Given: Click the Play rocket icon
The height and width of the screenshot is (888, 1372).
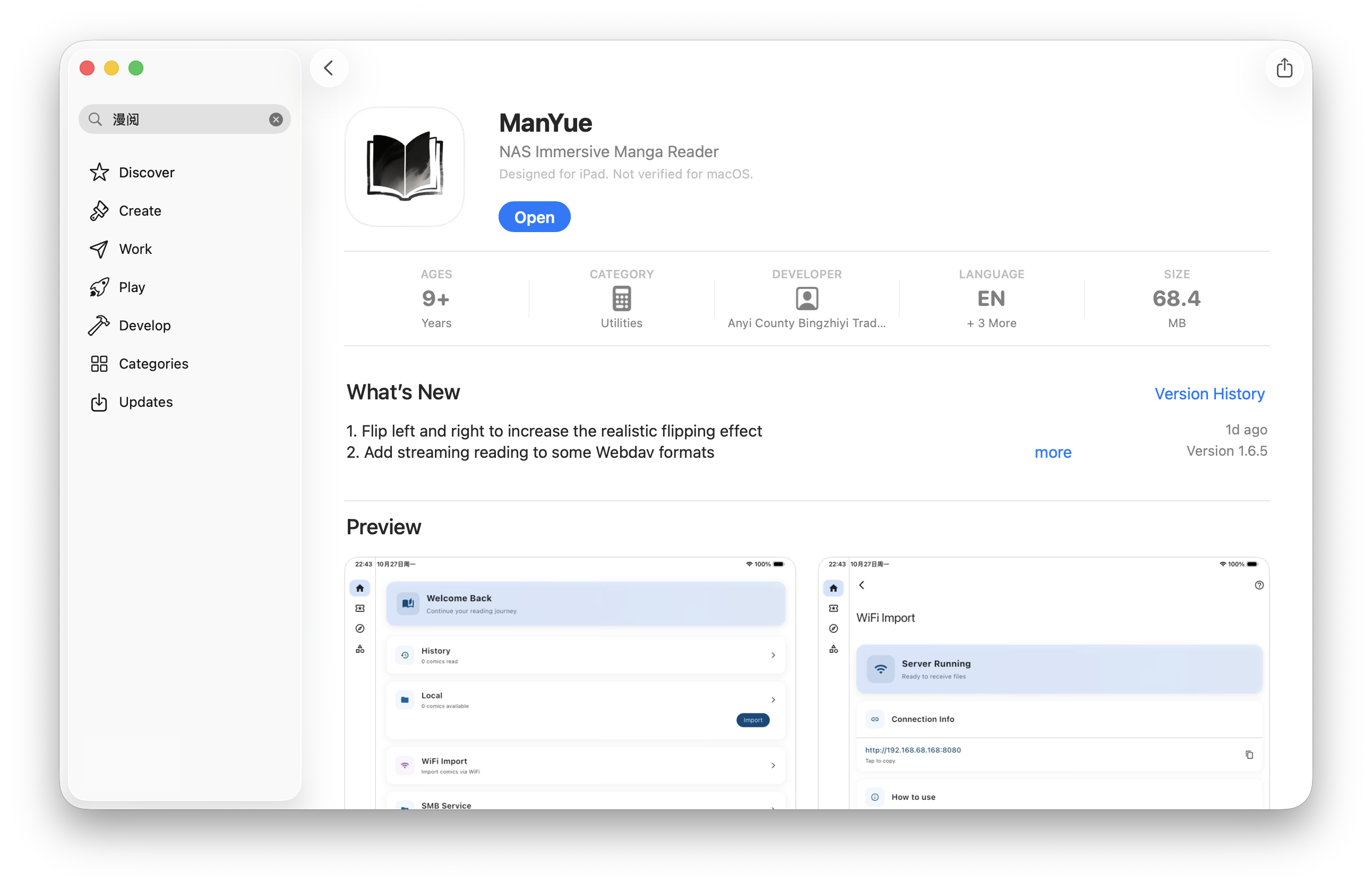Looking at the screenshot, I should click(99, 287).
